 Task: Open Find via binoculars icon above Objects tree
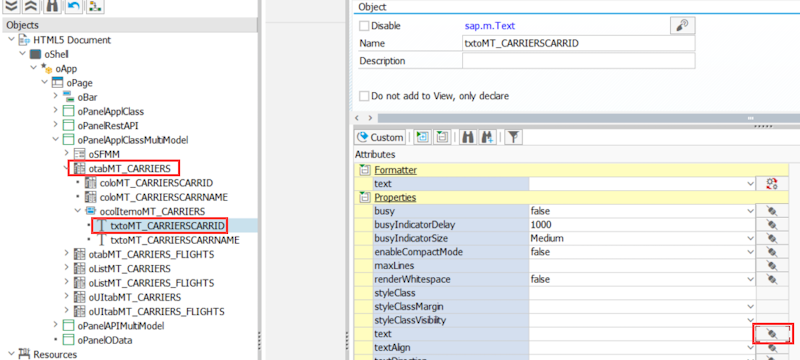click(52, 6)
